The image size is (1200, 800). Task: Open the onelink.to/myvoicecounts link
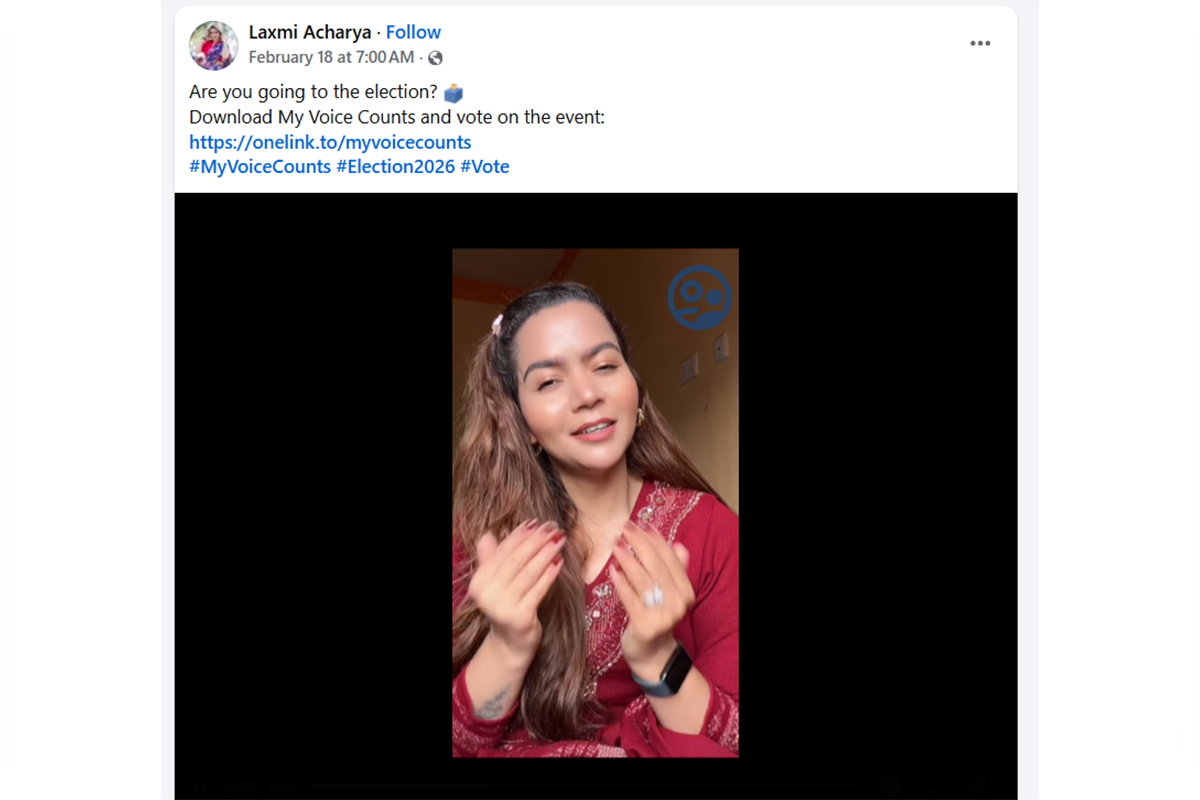pos(330,142)
